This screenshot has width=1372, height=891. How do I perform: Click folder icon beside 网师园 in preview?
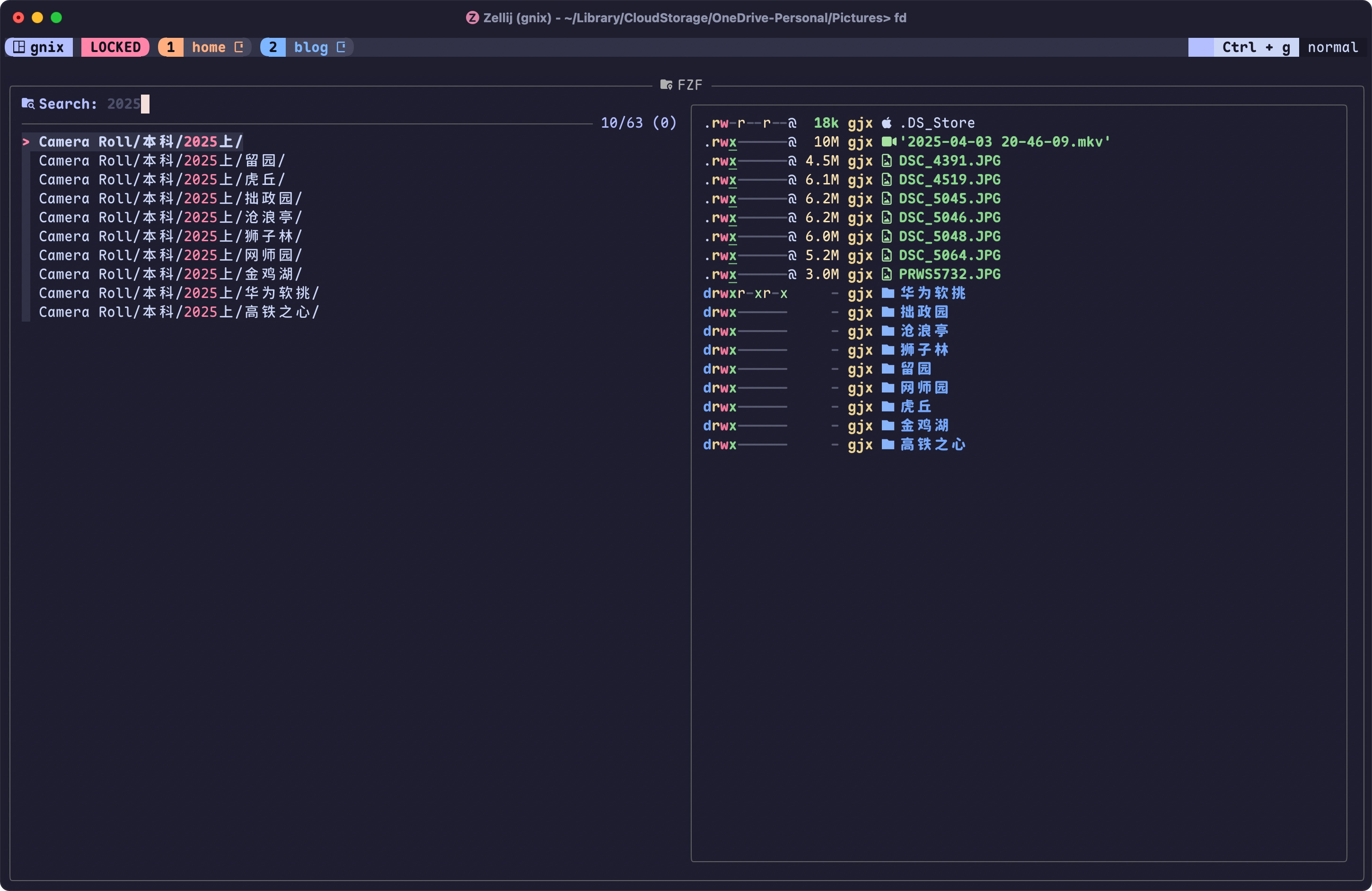pos(888,388)
